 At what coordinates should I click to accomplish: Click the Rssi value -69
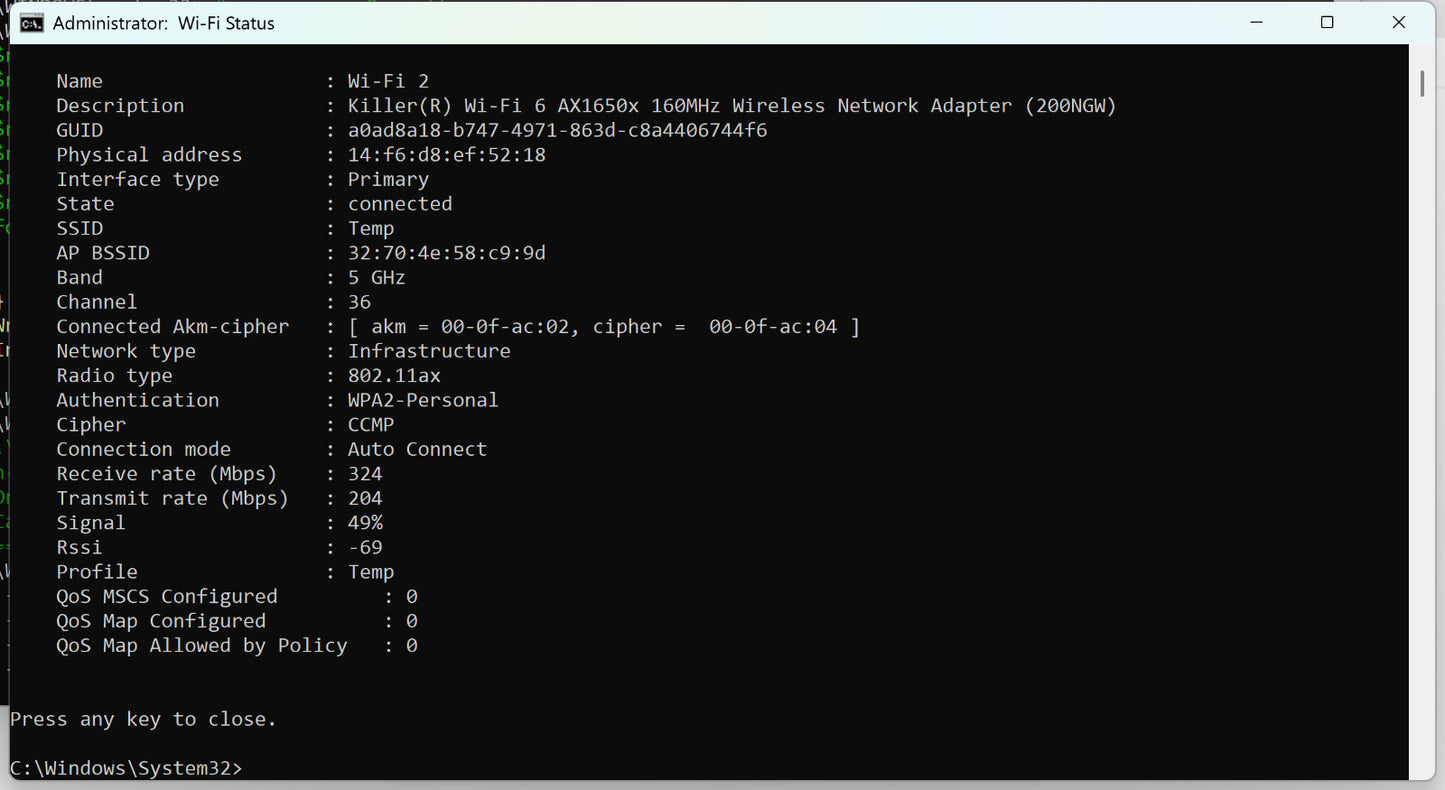pyautogui.click(x=365, y=547)
